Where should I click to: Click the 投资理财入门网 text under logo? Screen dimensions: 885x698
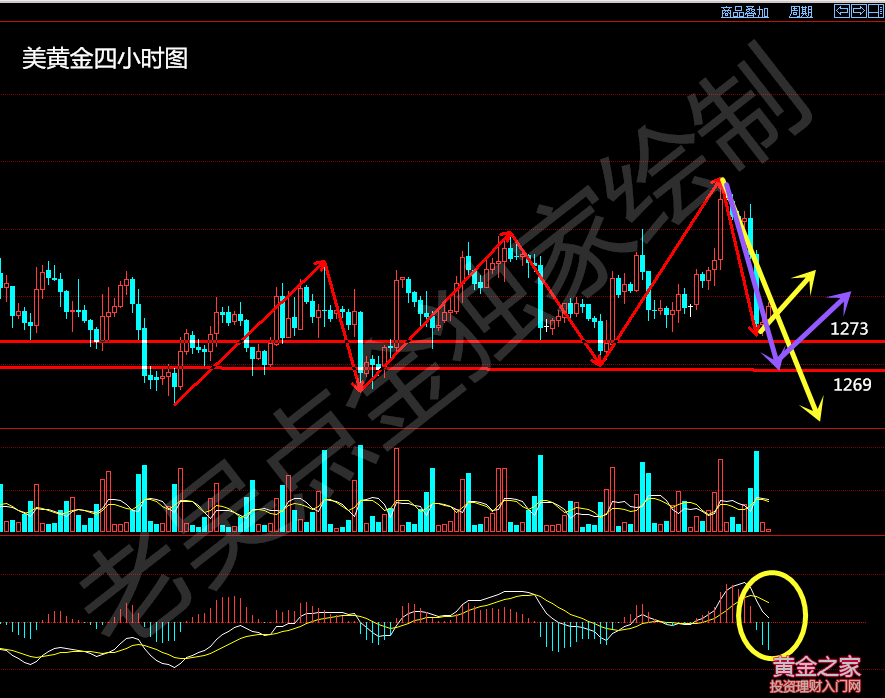tap(815, 687)
